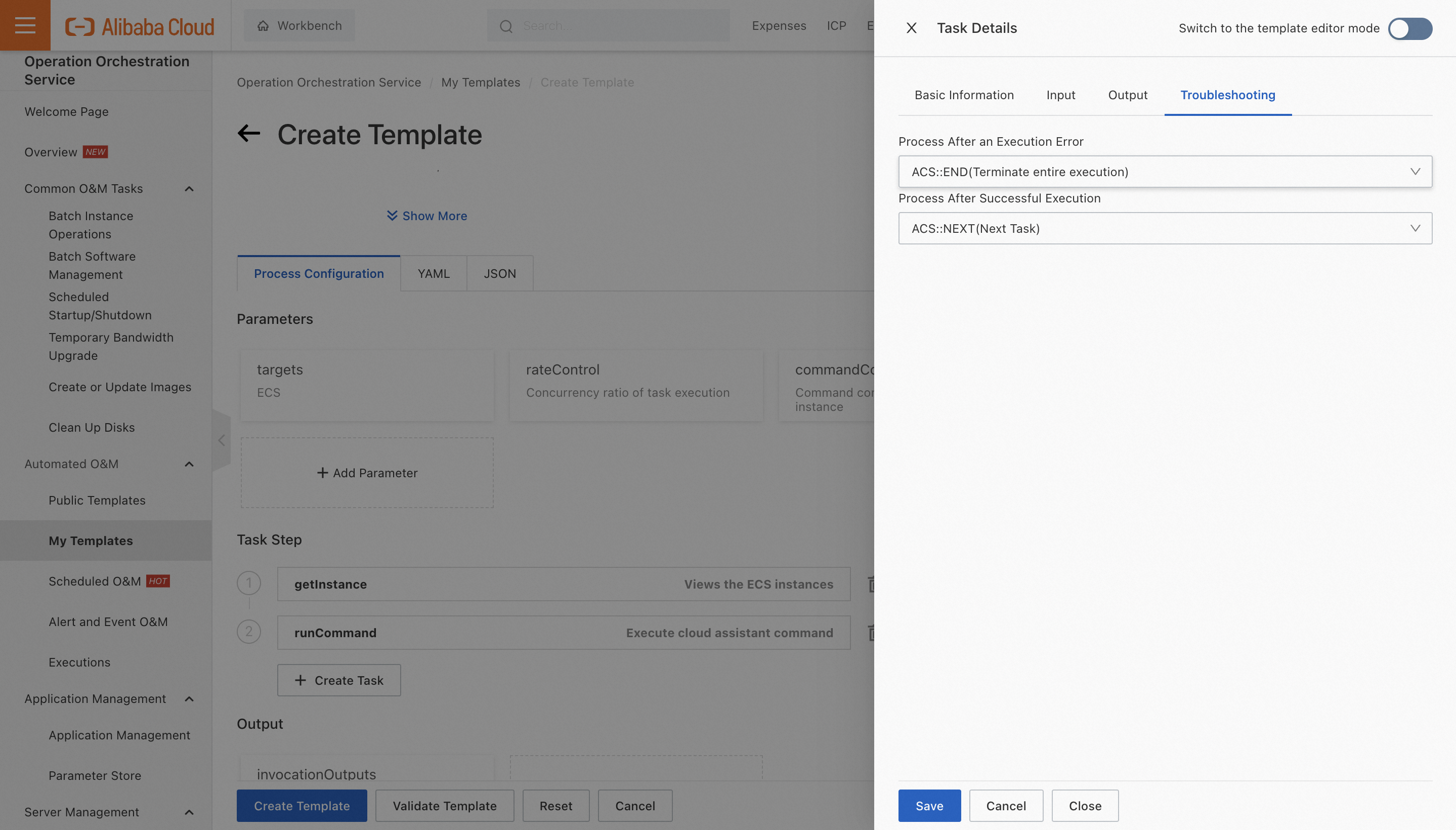The height and width of the screenshot is (830, 1456).
Task: Click the search magnifier icon
Action: 506,26
